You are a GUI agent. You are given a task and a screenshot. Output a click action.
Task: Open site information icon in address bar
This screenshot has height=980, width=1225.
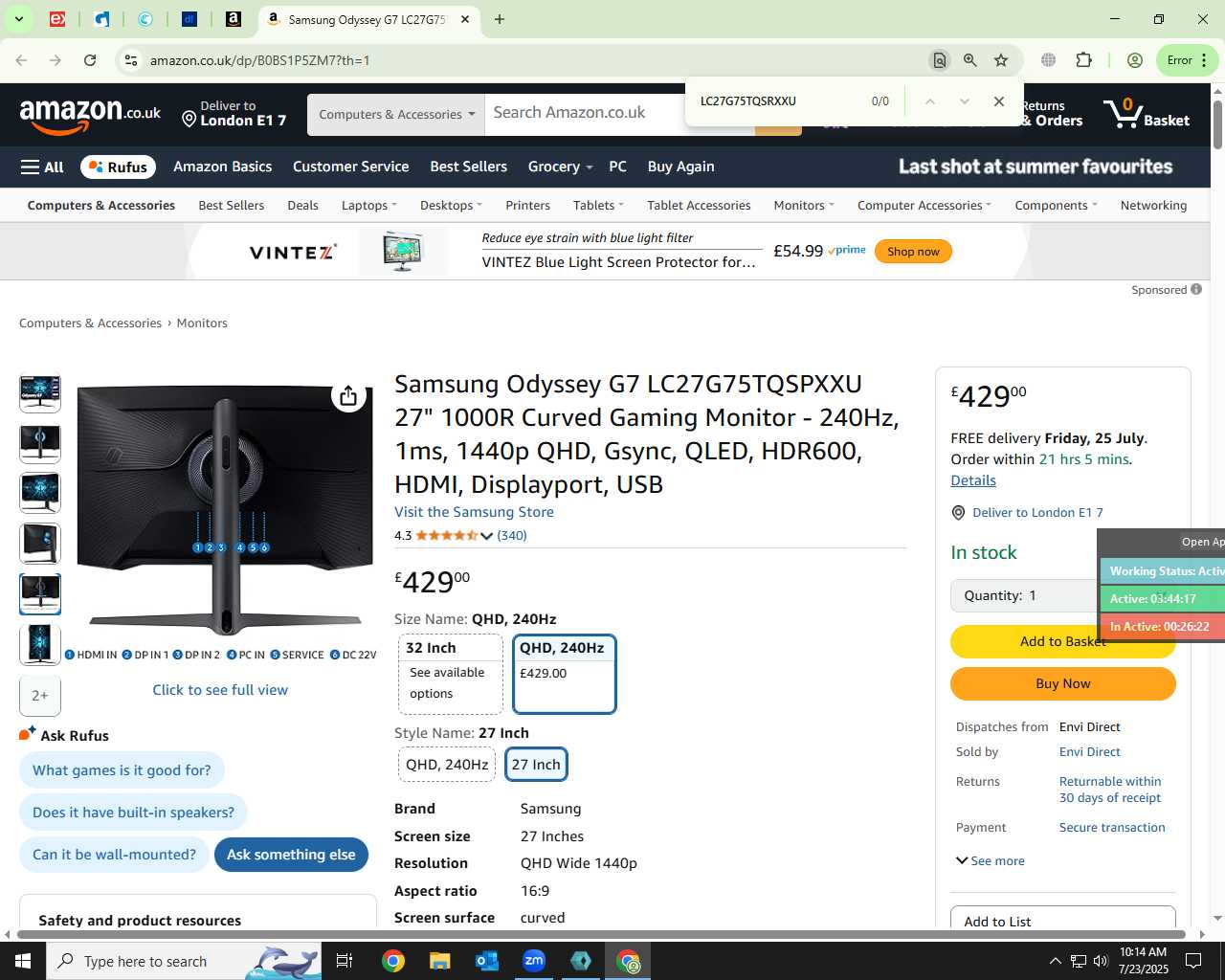(x=131, y=60)
